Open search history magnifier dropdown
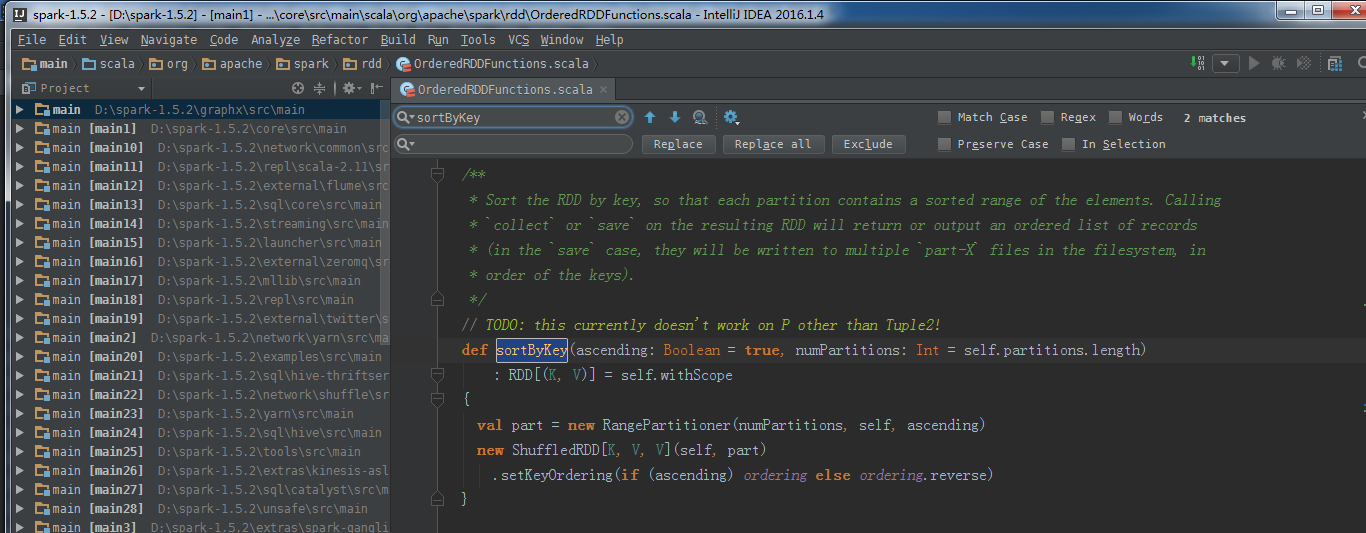Viewport: 1366px width, 533px height. pyautogui.click(x=406, y=117)
